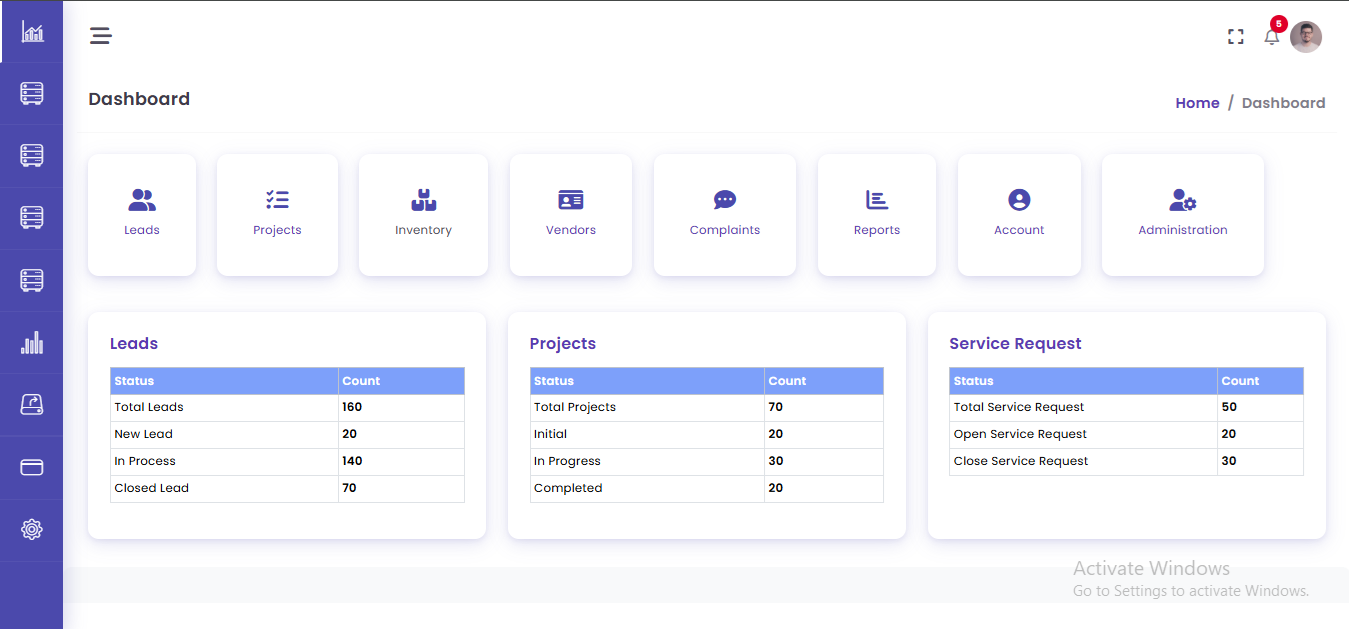The image size is (1349, 629).
Task: Click the Total Service Request row
Action: [1019, 407]
